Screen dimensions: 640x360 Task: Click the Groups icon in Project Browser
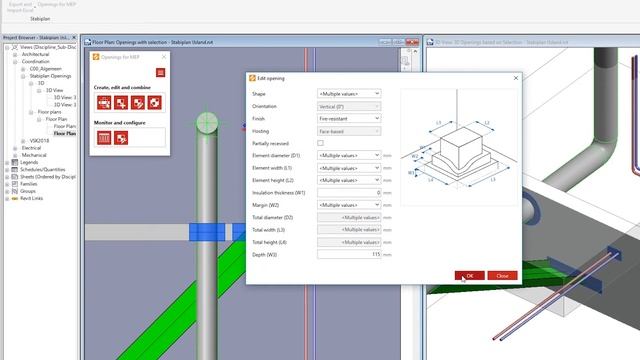(15, 191)
